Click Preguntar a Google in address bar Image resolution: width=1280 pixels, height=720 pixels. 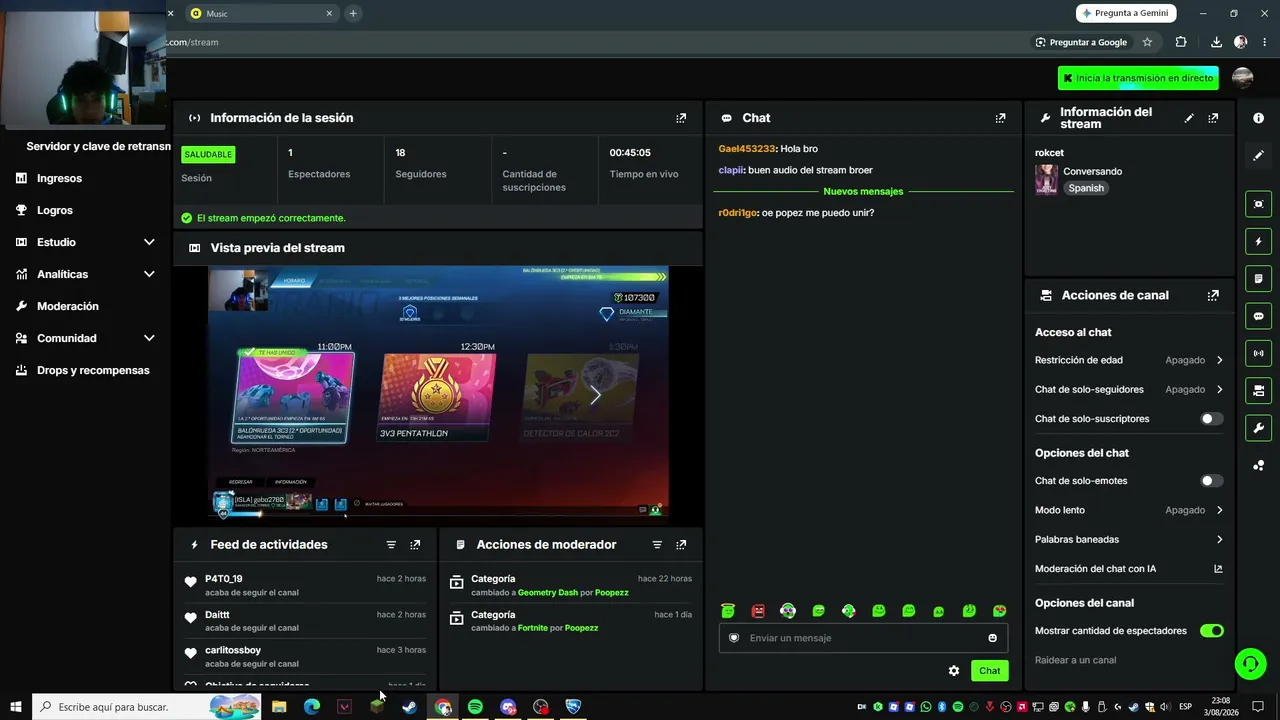(1081, 42)
